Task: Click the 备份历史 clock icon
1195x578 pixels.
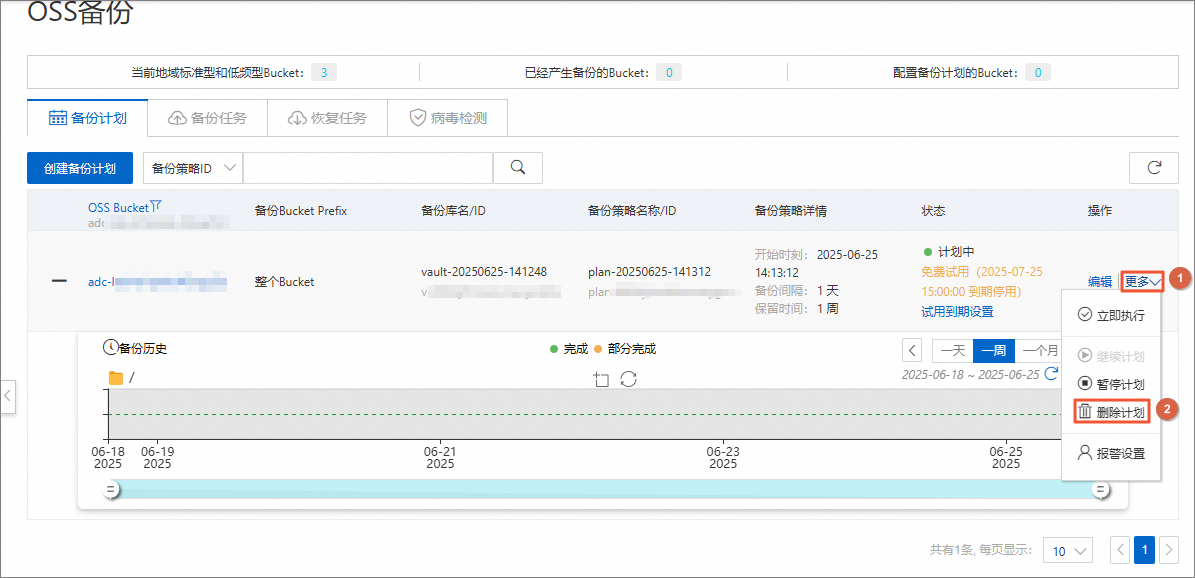Action: 111,348
